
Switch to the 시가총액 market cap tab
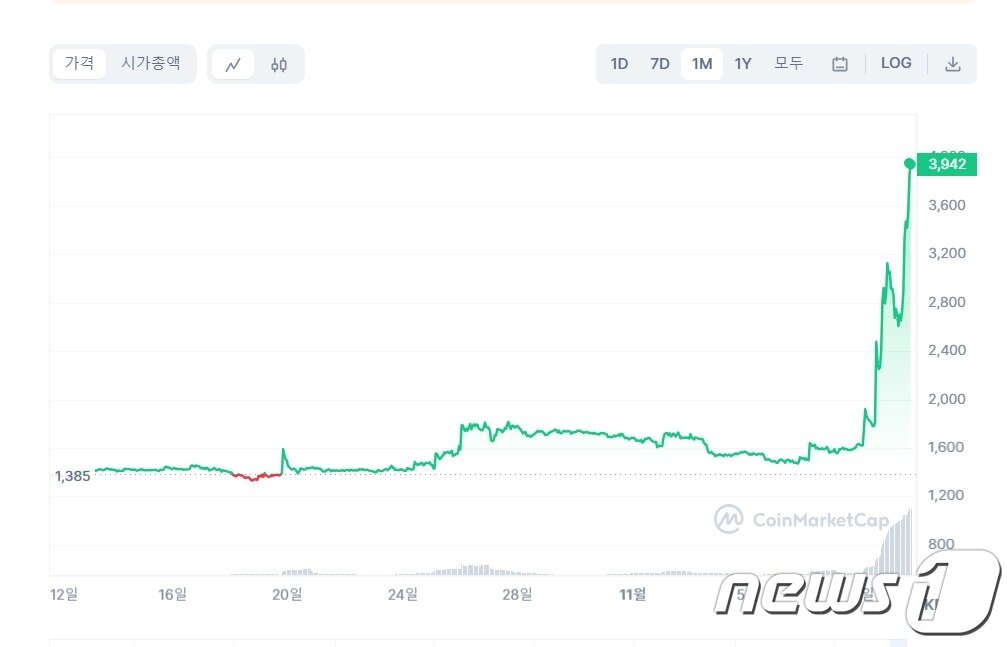151,63
